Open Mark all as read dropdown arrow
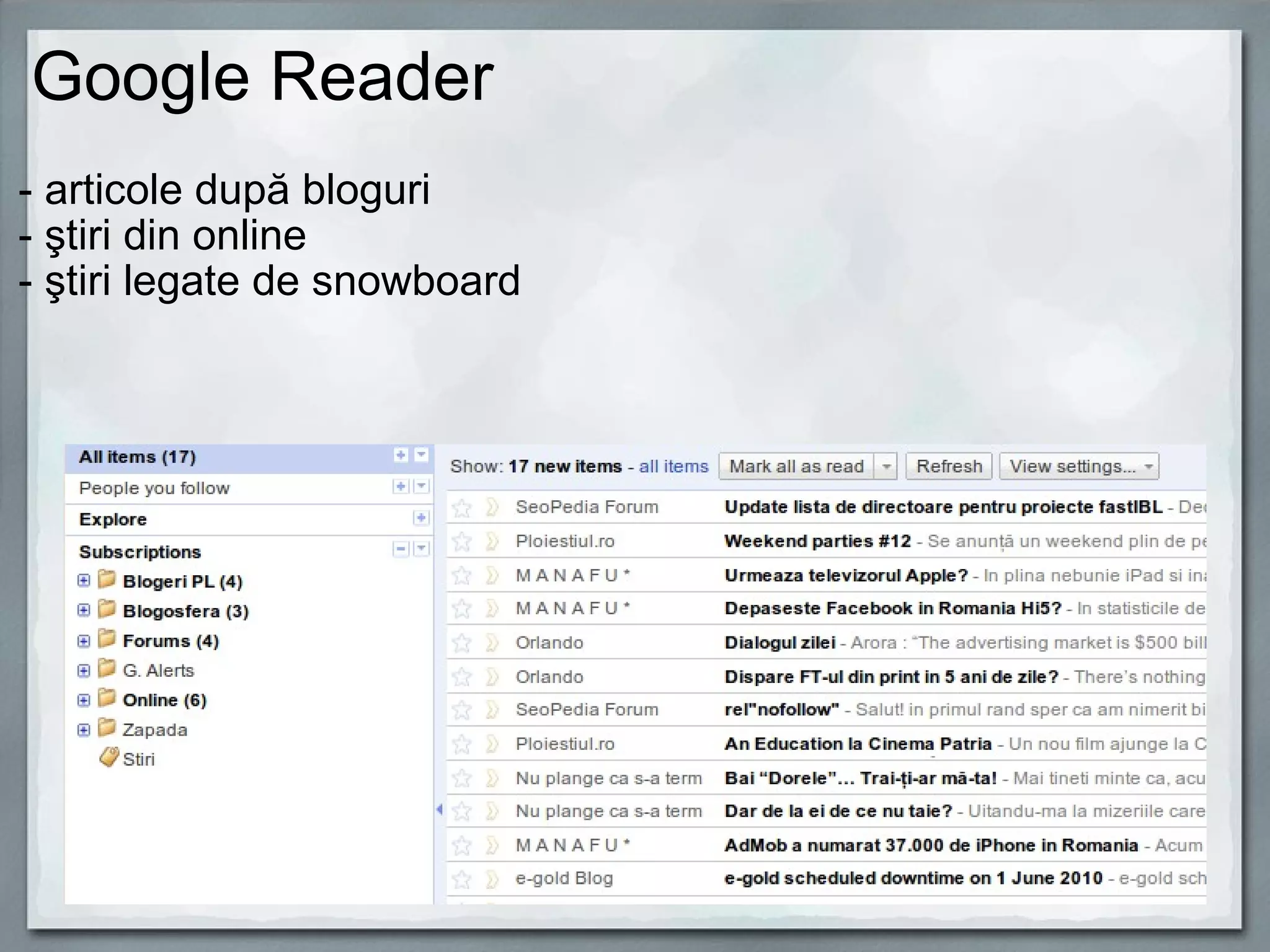 click(887, 466)
